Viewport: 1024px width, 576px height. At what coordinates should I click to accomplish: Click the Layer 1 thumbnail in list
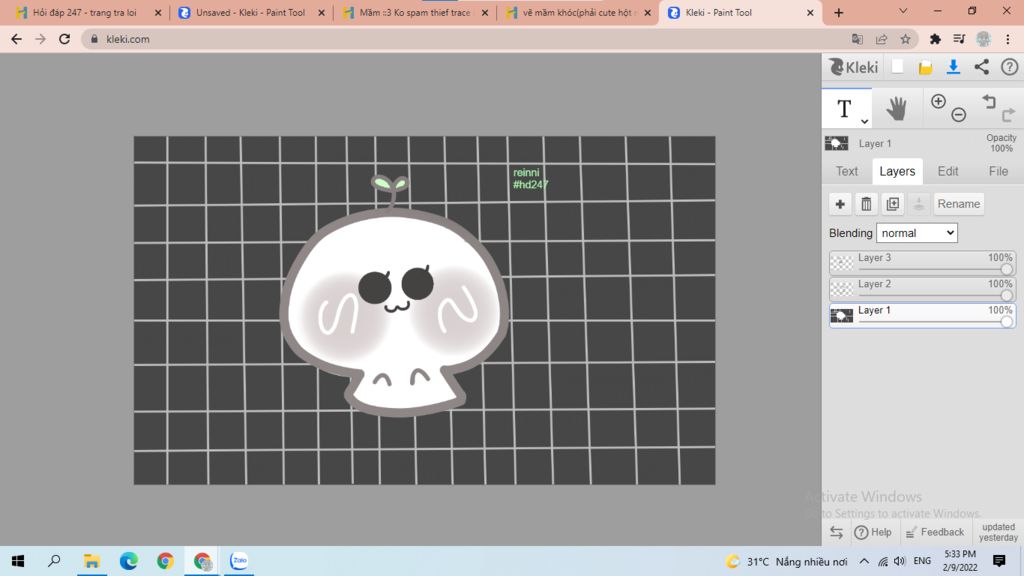click(841, 316)
